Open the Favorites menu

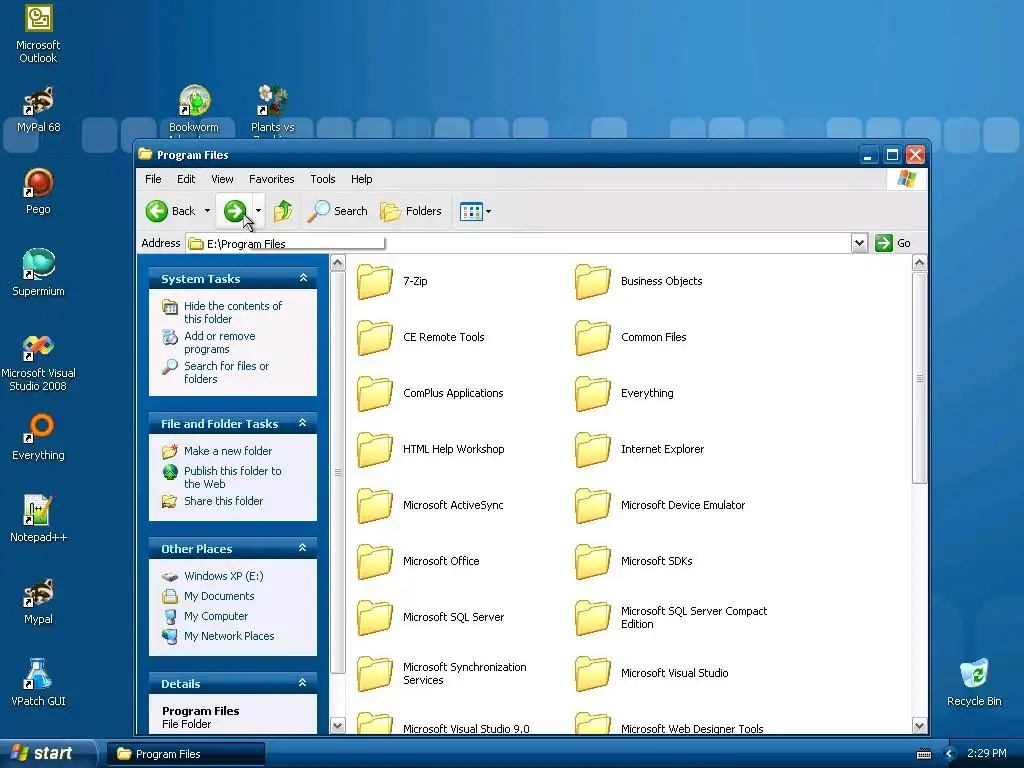point(272,179)
